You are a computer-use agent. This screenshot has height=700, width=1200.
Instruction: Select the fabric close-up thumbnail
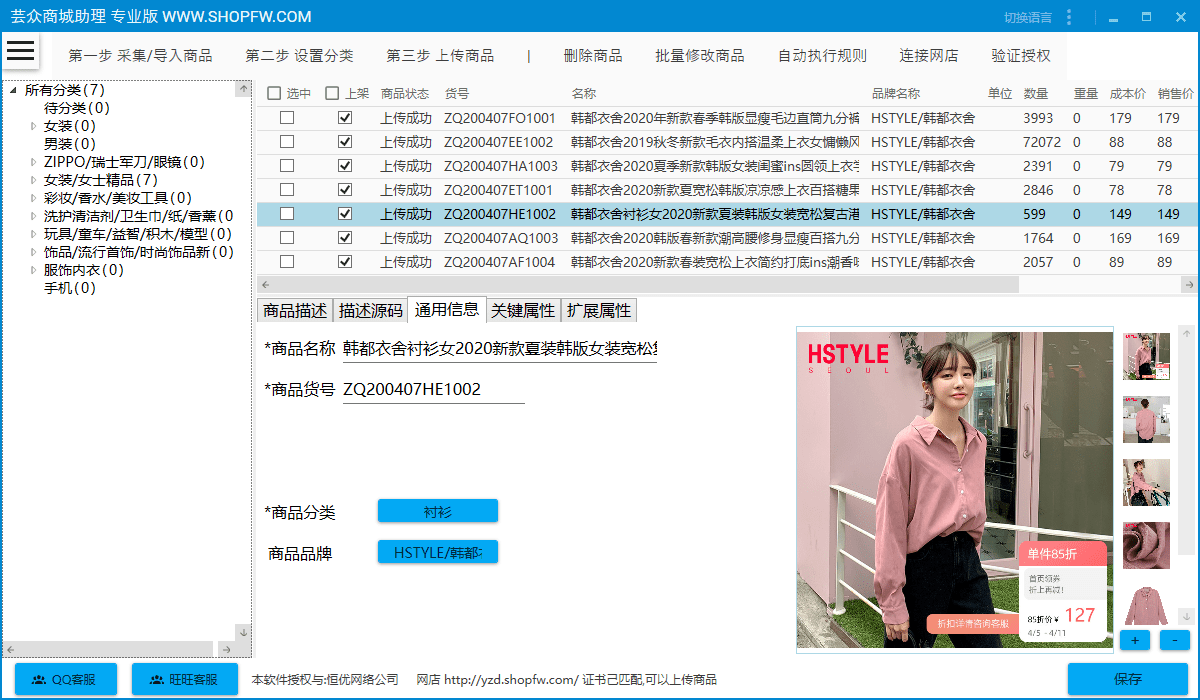[1146, 545]
